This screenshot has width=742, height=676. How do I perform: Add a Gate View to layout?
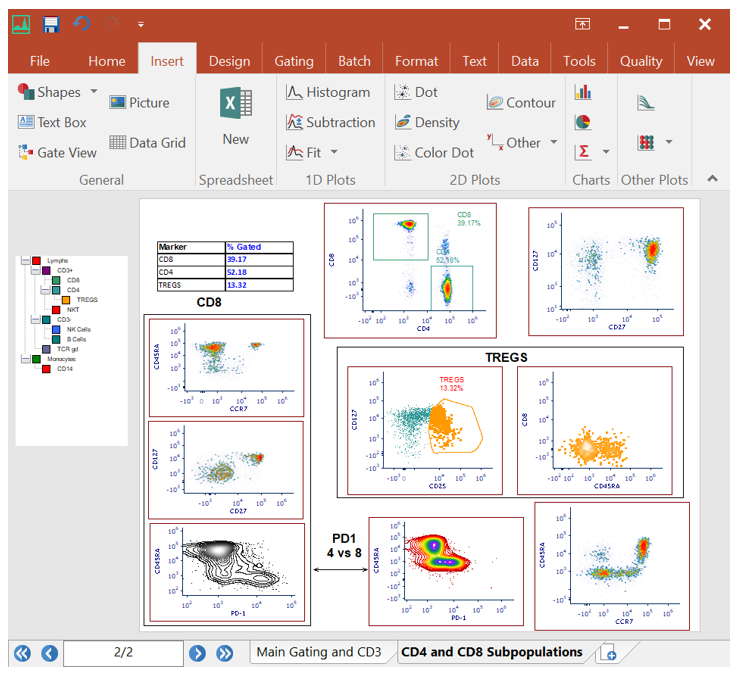57,153
